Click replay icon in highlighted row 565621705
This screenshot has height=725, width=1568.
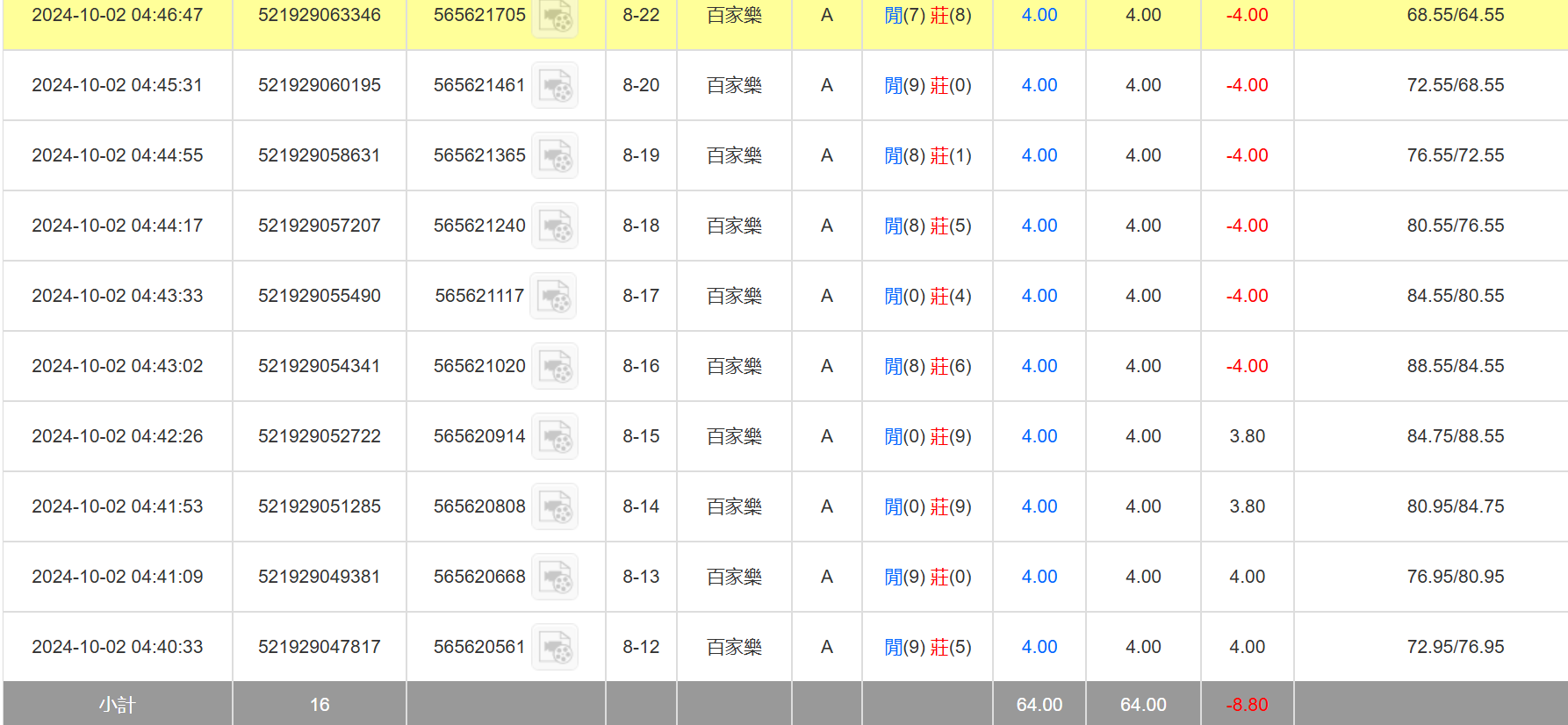point(555,18)
